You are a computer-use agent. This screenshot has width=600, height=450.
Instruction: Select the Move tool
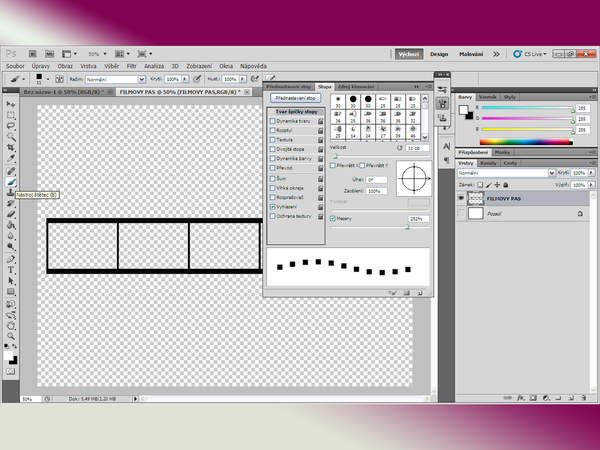pos(11,104)
